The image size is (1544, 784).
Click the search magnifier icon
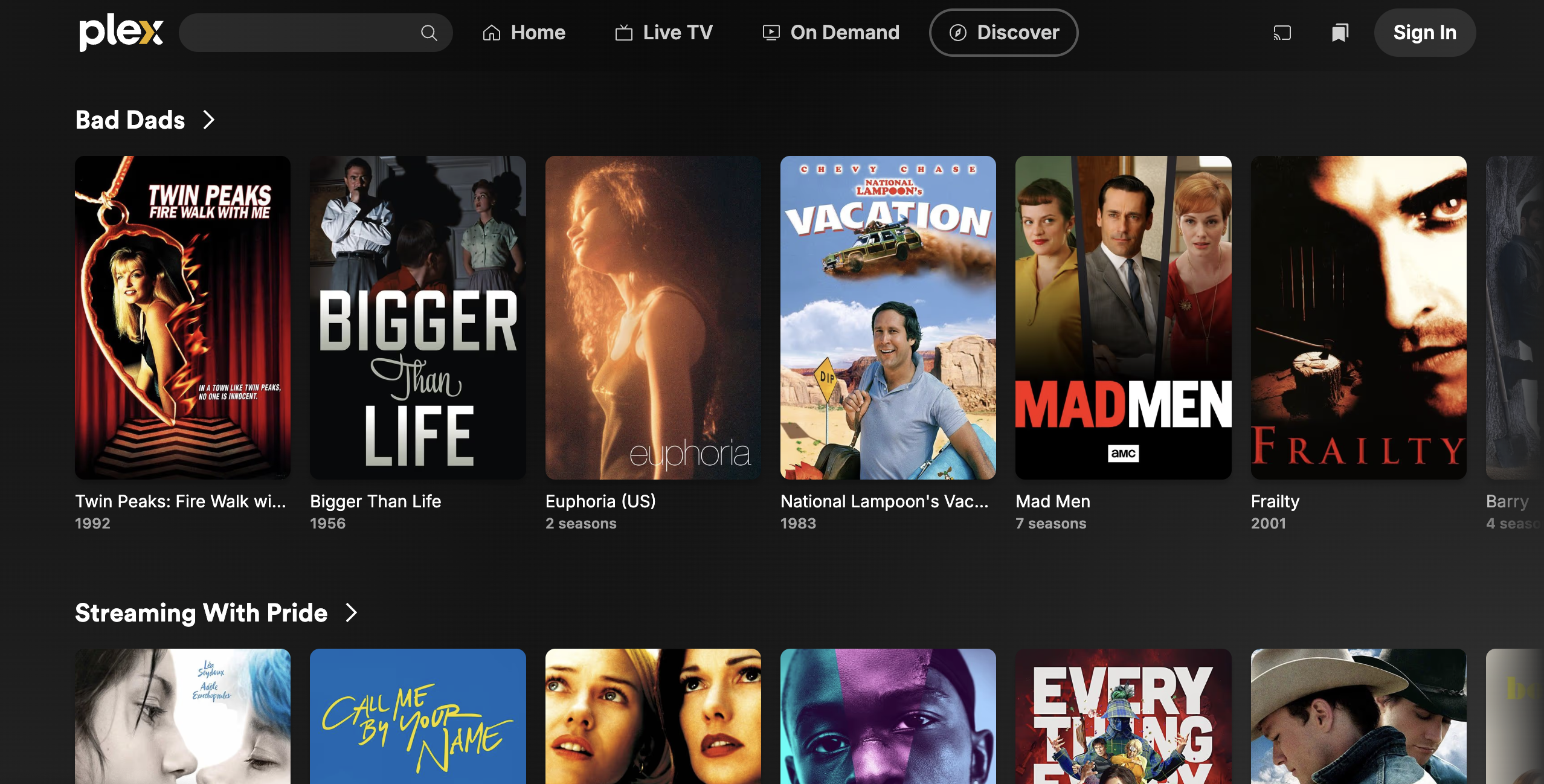(x=429, y=33)
